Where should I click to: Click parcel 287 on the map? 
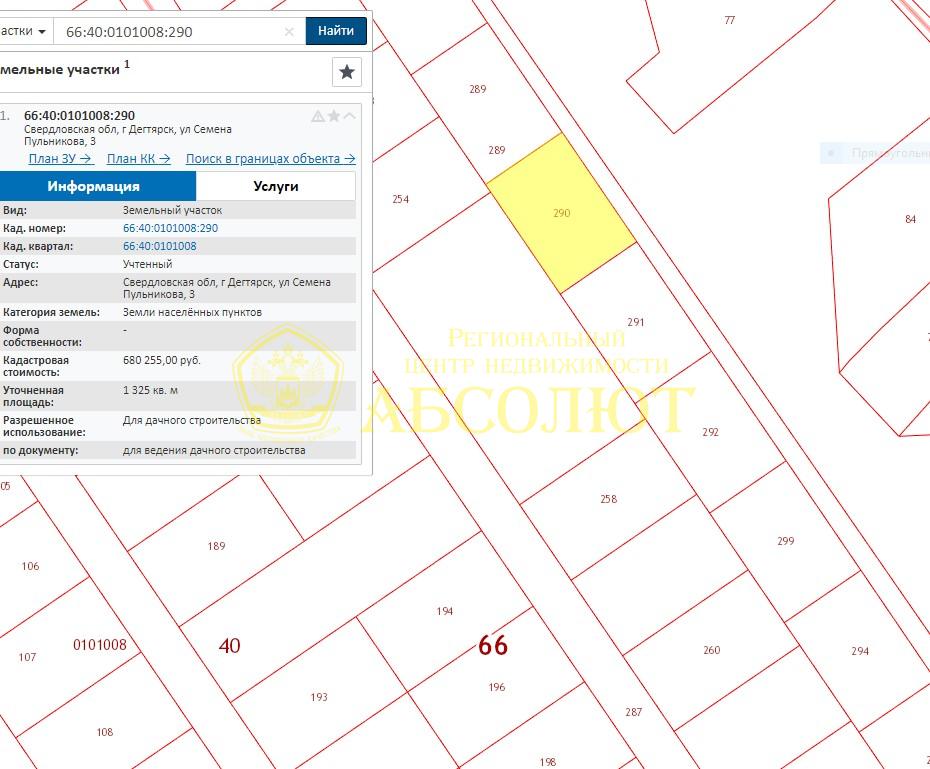coord(633,712)
